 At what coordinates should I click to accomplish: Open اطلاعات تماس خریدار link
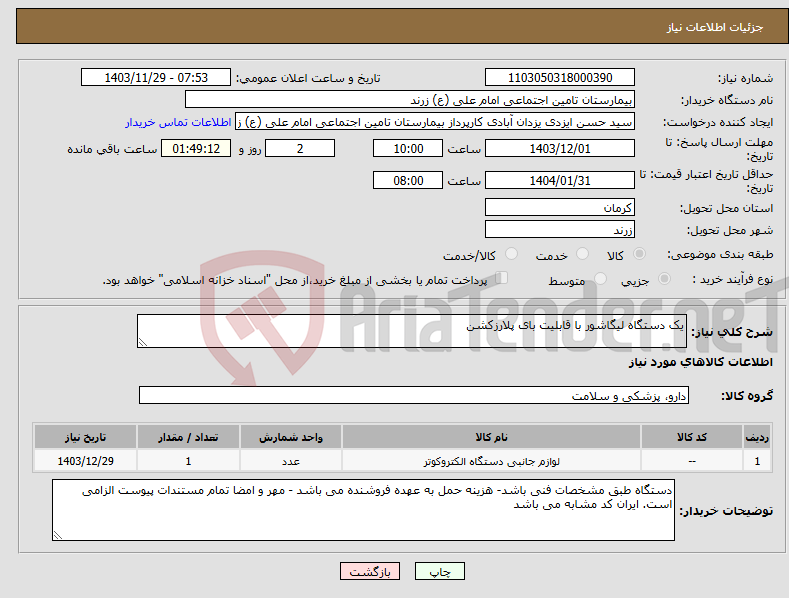click(178, 122)
